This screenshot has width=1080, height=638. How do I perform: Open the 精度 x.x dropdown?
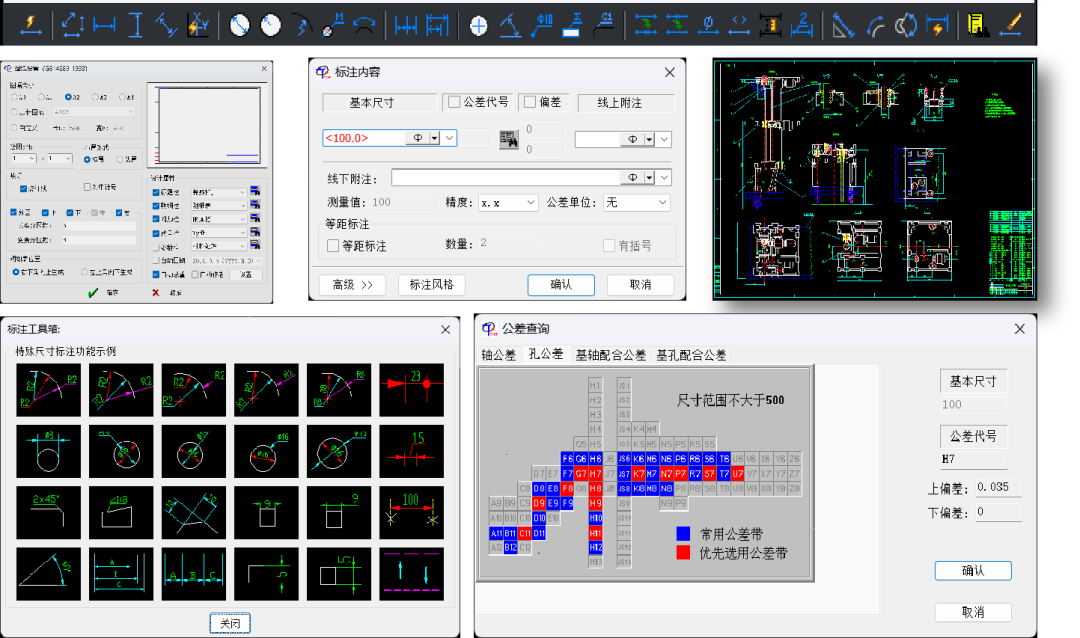(x=508, y=203)
